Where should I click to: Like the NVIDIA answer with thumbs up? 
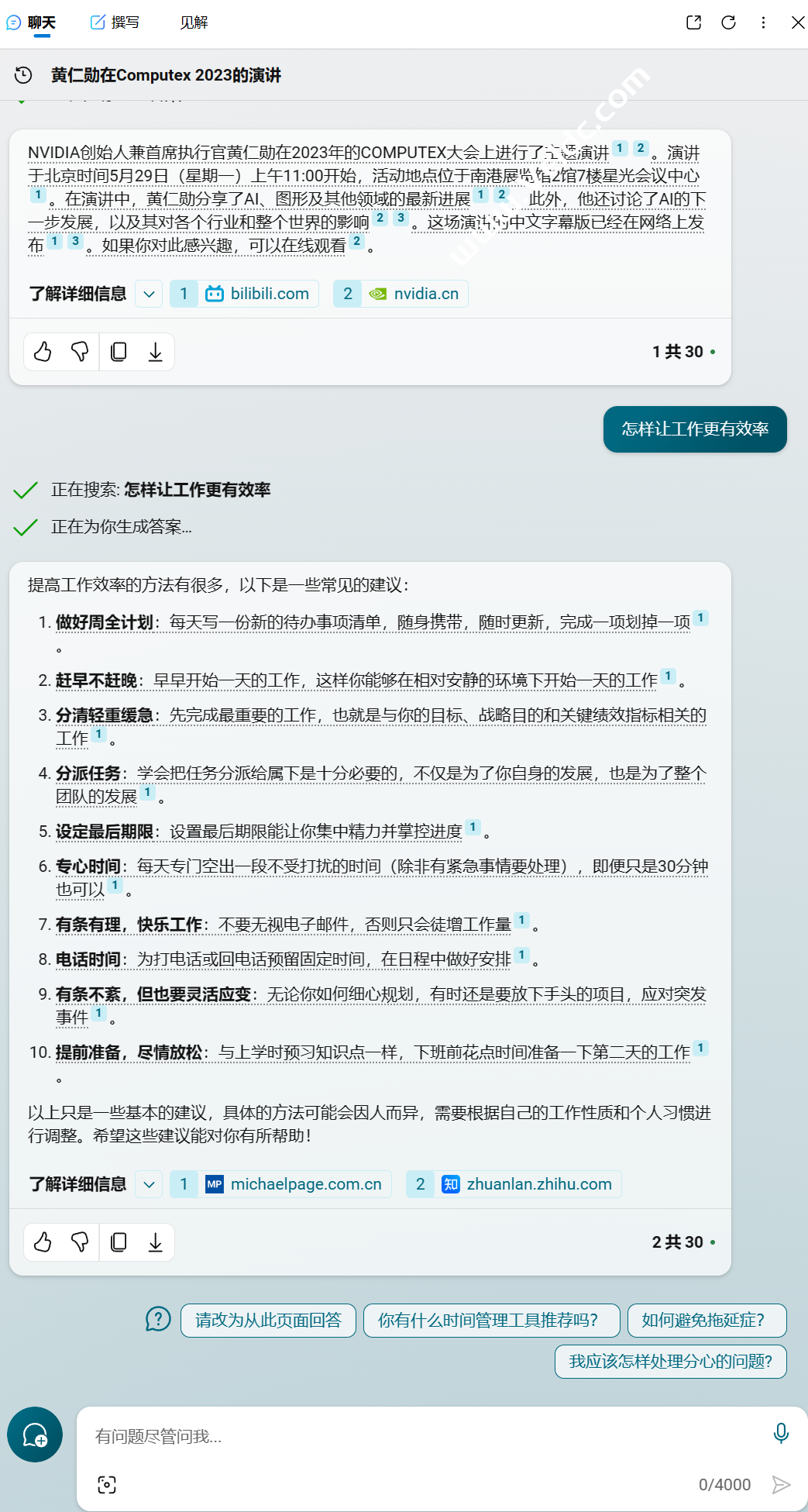pos(43,352)
